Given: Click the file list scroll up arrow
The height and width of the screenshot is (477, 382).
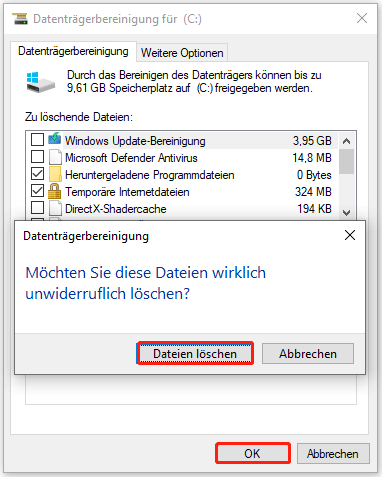Looking at the screenshot, I should [x=347, y=141].
